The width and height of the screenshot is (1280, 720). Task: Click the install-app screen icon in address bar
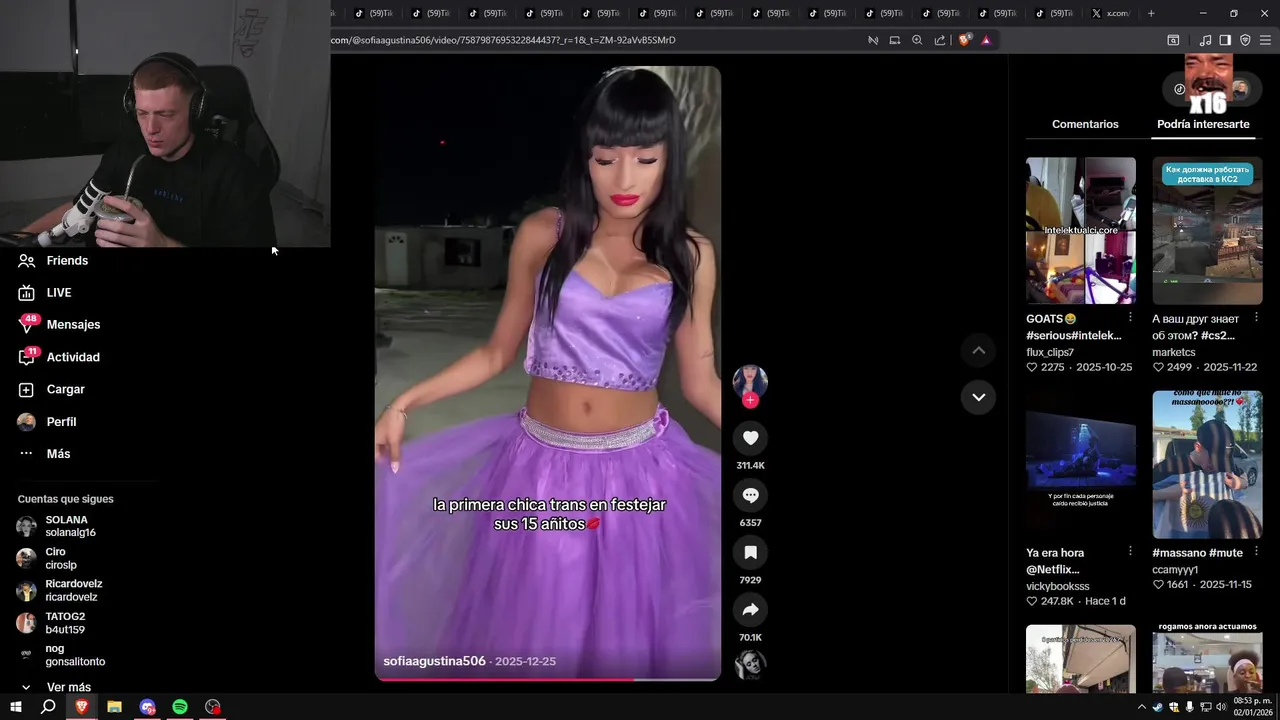(895, 40)
